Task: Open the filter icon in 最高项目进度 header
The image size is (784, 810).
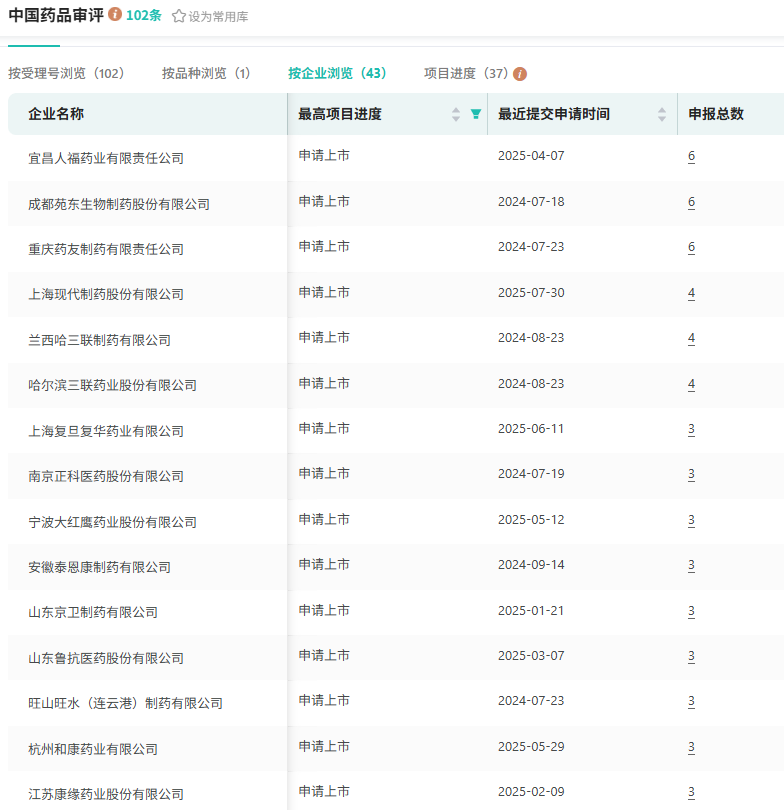Action: coord(476,114)
